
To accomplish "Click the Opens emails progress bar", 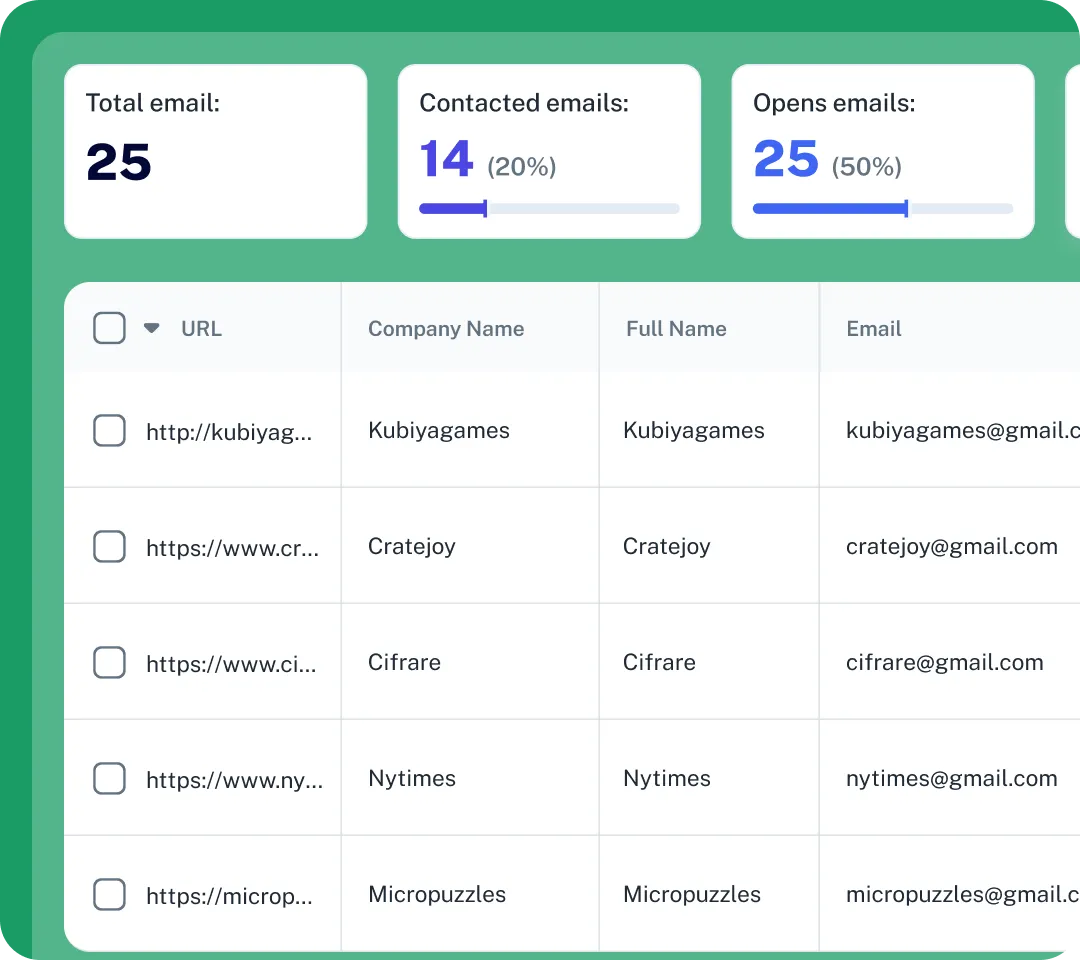I will [882, 208].
